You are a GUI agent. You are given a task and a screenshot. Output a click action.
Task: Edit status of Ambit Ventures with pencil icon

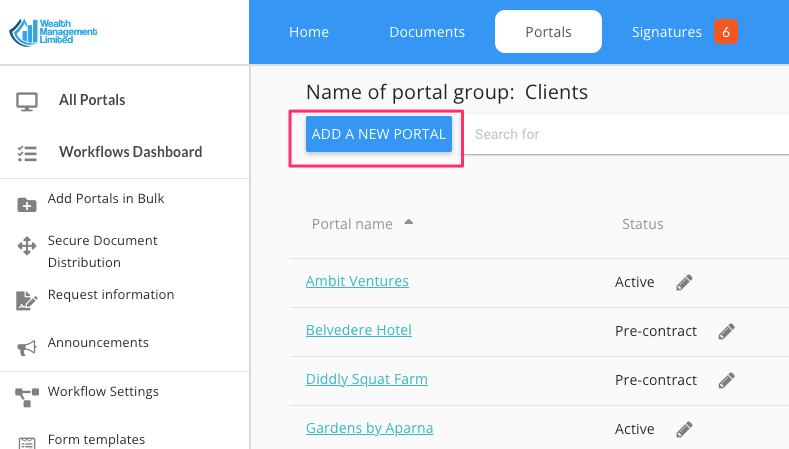pyautogui.click(x=684, y=282)
